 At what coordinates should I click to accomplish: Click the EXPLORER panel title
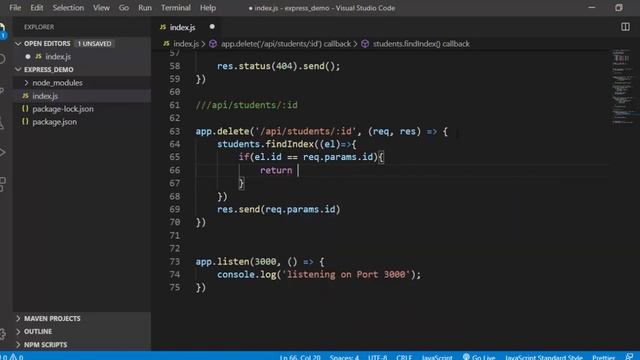point(39,27)
